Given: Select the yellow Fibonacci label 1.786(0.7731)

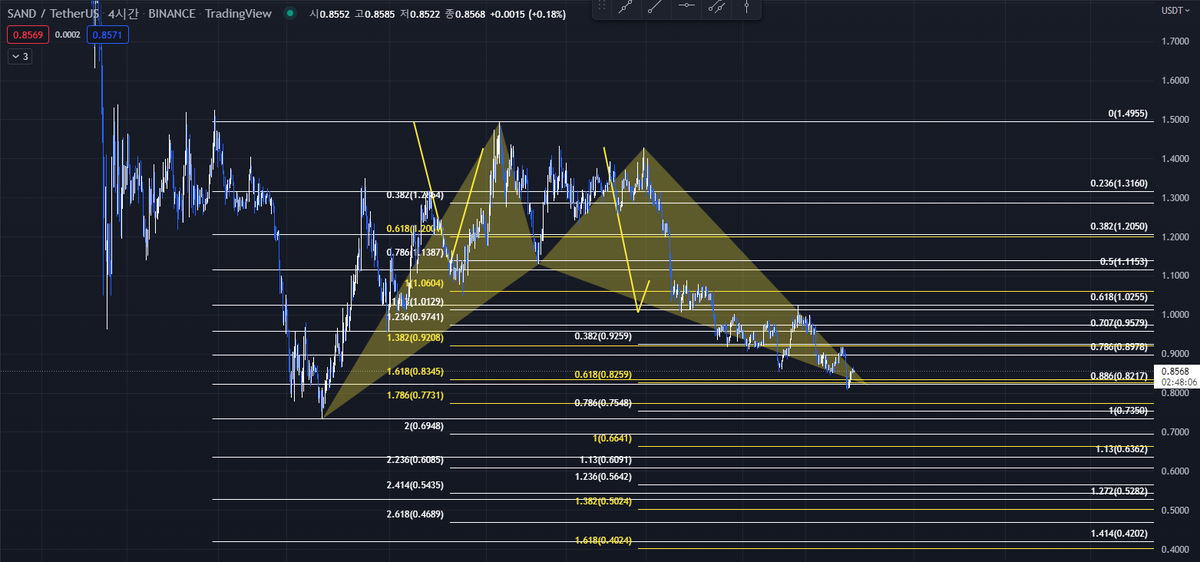Looking at the screenshot, I should point(415,396).
